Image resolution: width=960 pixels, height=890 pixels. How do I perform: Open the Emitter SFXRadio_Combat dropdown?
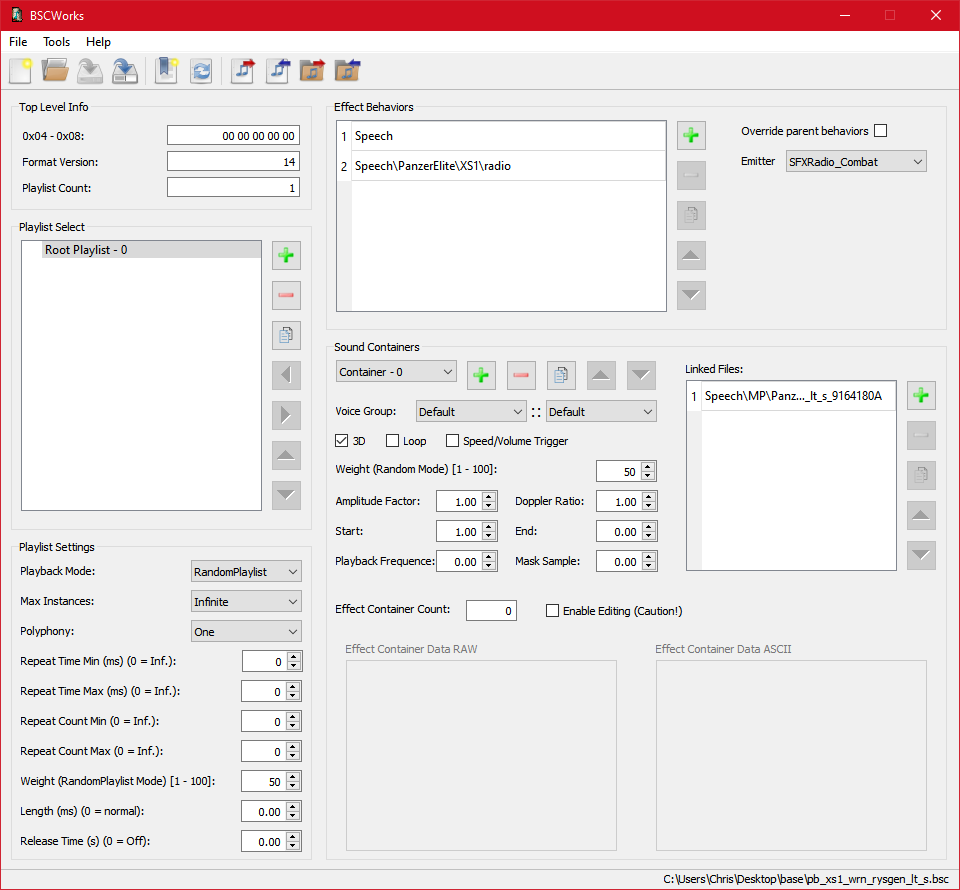(856, 162)
